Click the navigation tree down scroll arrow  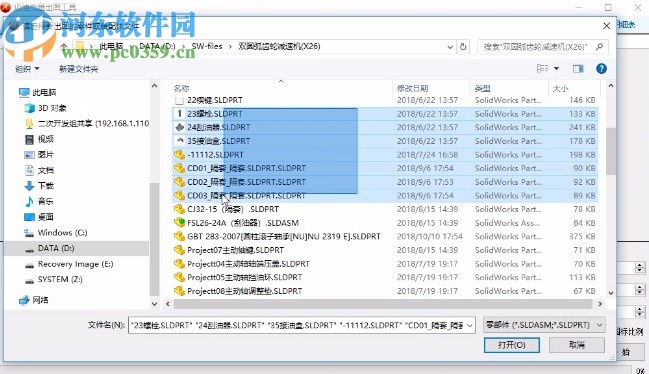pyautogui.click(x=154, y=304)
